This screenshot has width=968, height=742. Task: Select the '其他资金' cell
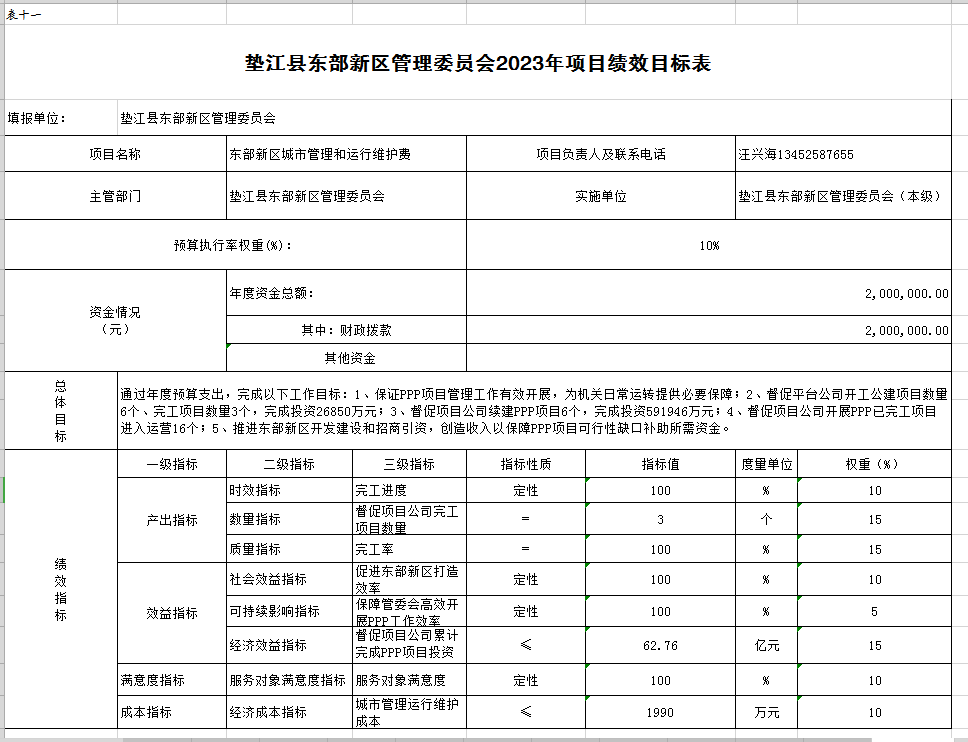[346, 358]
